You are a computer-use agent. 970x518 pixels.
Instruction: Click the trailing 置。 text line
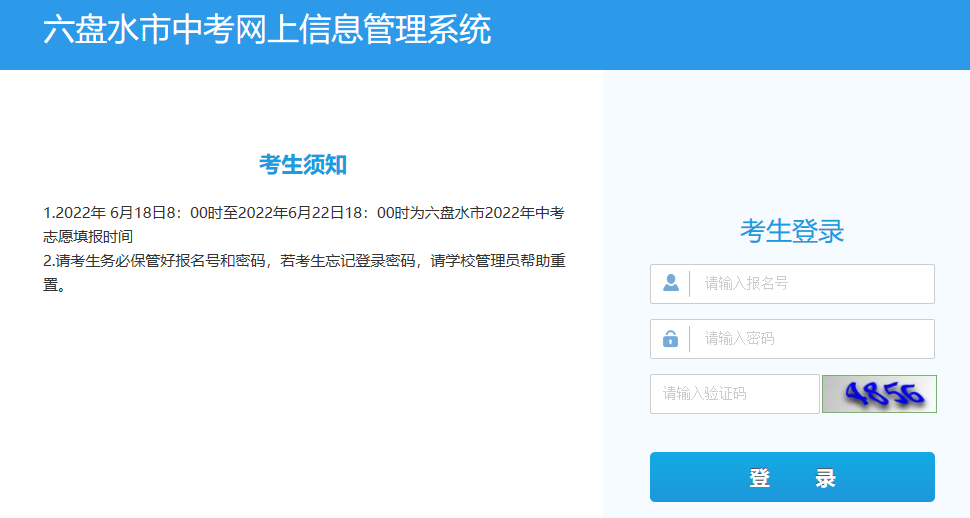[x=56, y=285]
